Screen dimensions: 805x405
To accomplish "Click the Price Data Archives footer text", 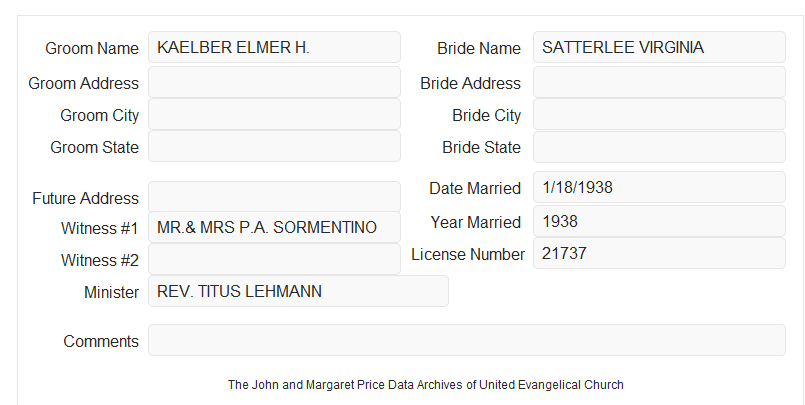I will click(x=426, y=385).
